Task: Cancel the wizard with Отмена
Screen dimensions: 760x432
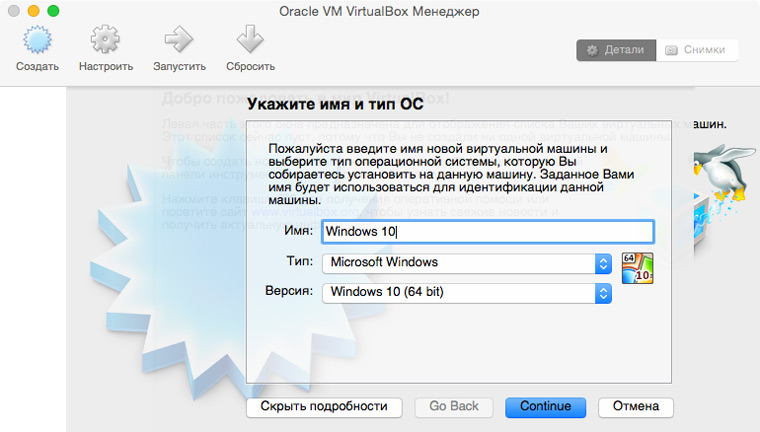Action: [x=635, y=407]
